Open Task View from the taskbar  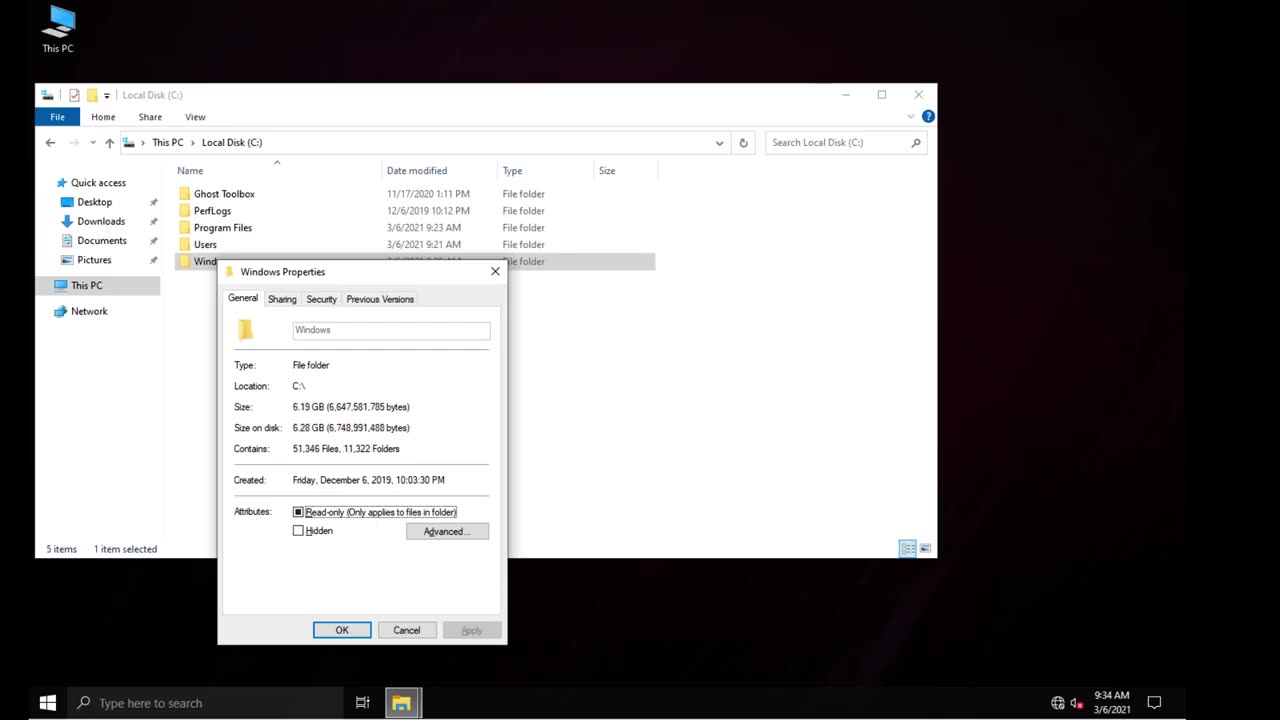pos(363,703)
